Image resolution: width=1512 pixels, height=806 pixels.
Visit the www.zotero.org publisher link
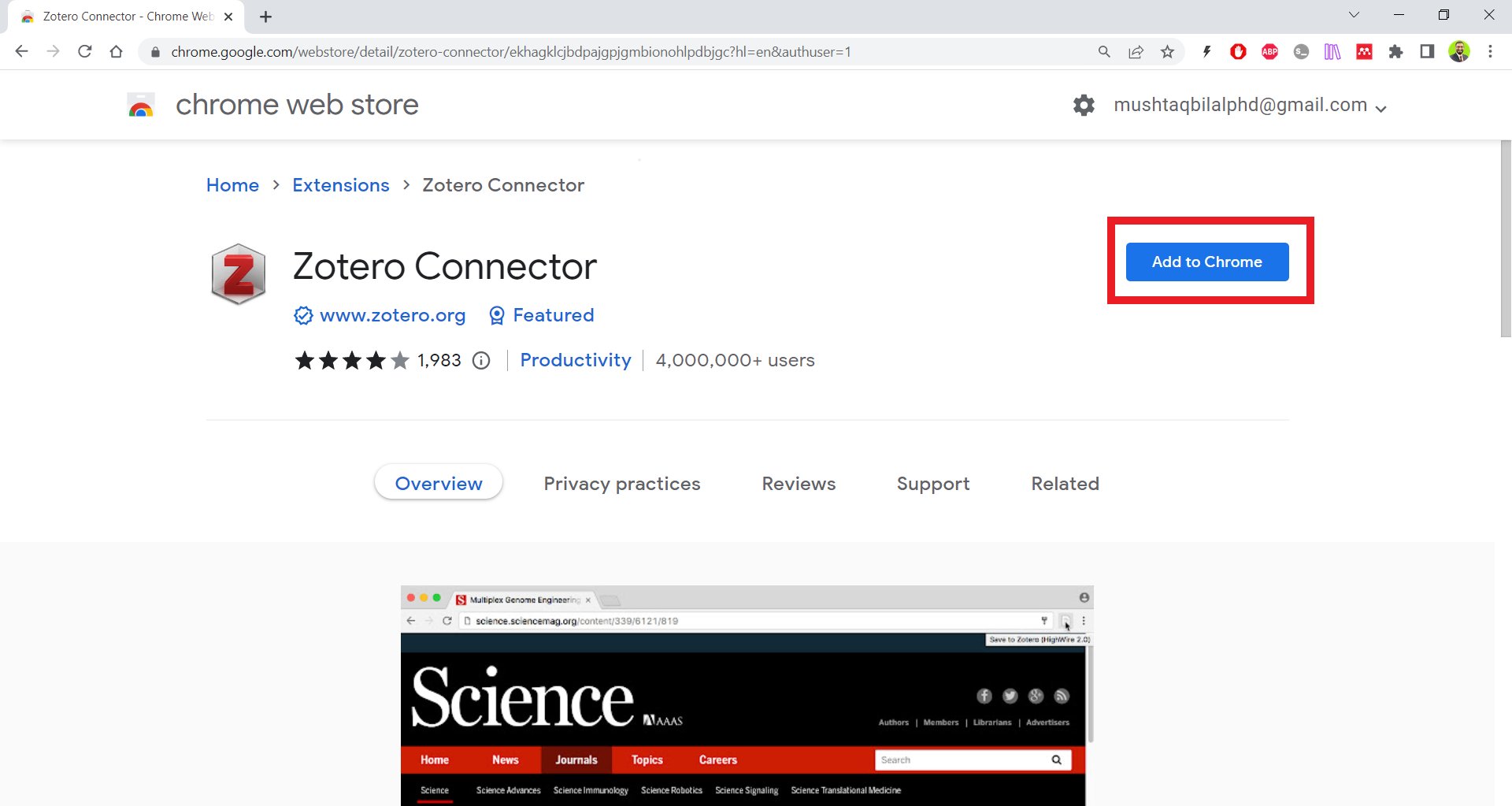click(x=392, y=315)
